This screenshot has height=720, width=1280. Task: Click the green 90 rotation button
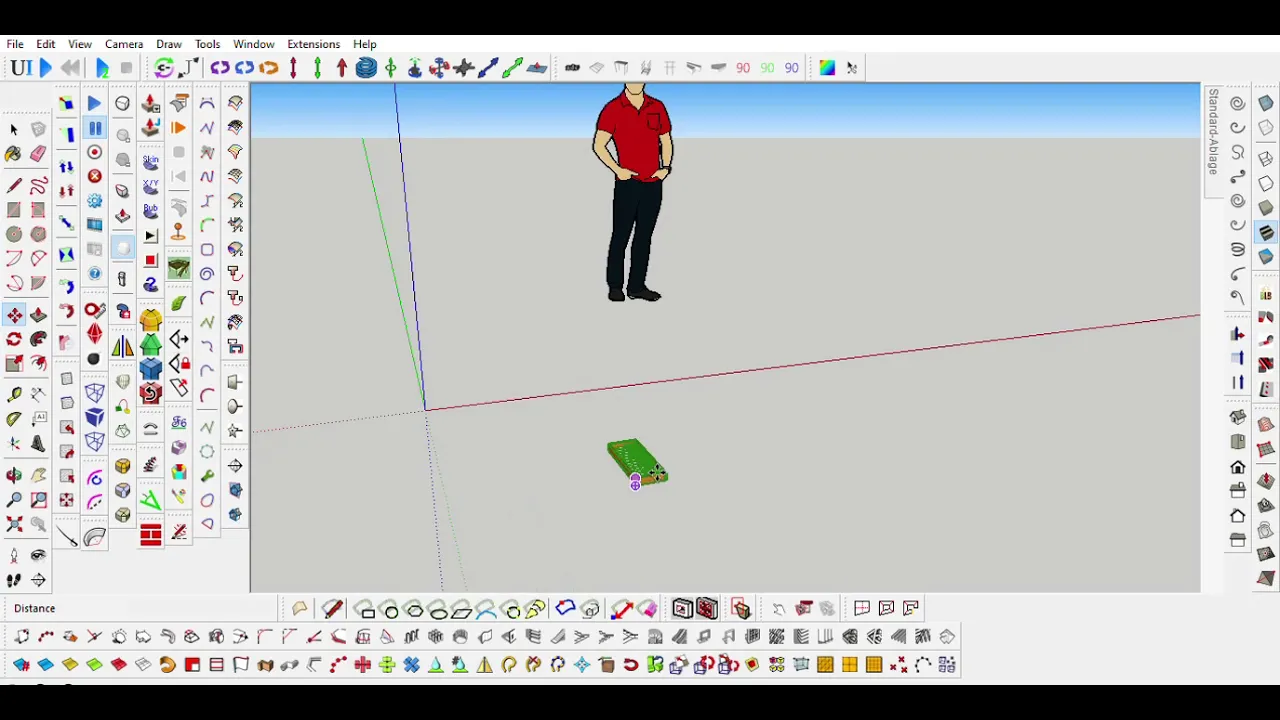pos(767,68)
